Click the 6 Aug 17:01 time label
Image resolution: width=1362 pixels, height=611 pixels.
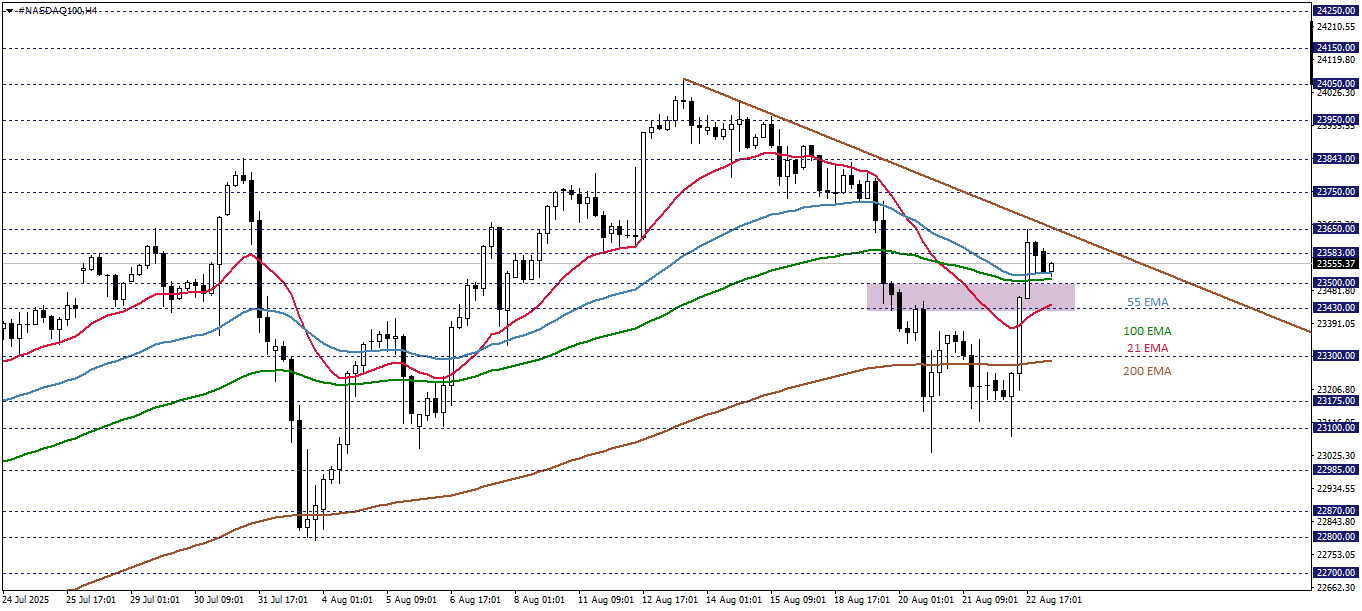474,601
